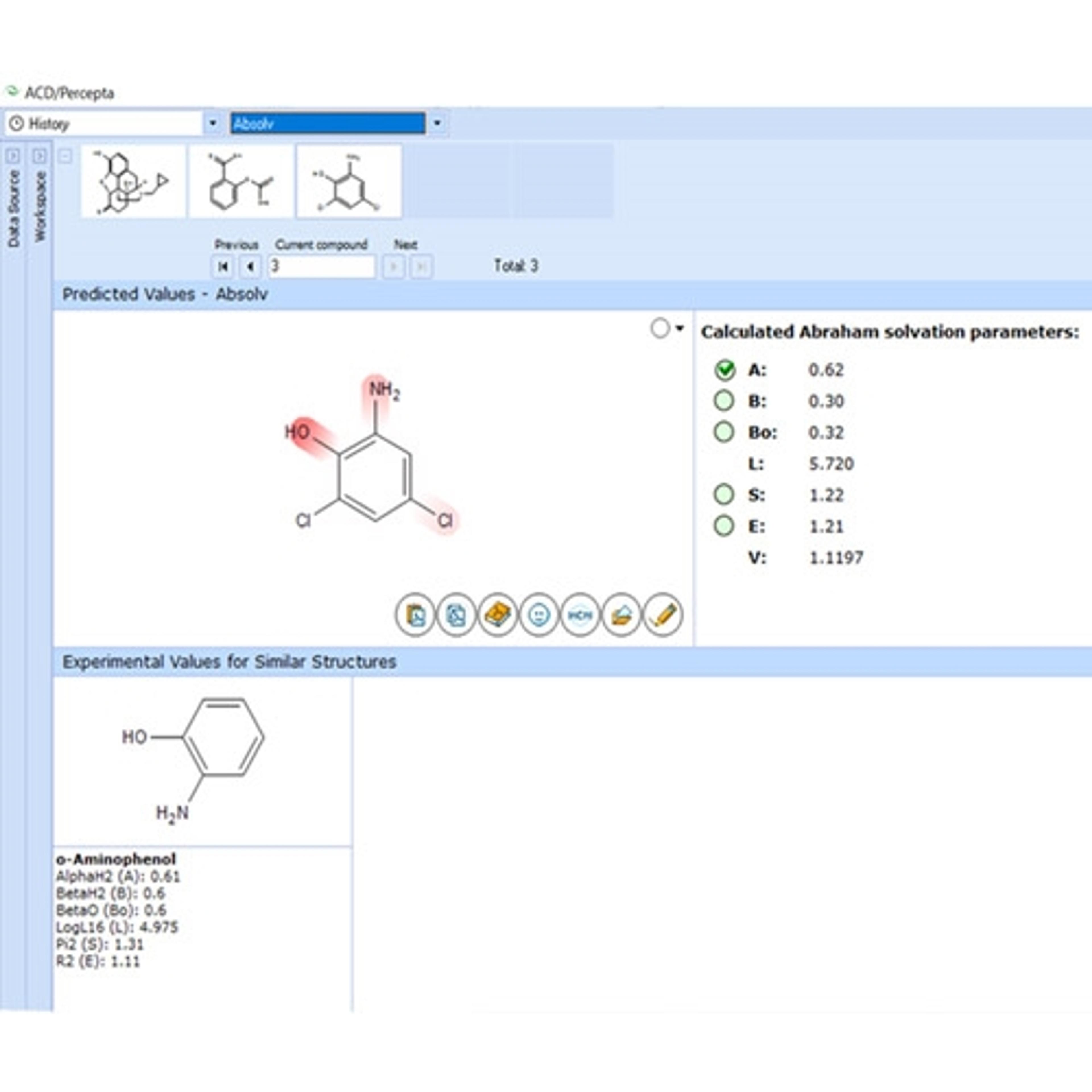
Task: Expand the circle options dropdown above structure
Action: point(679,328)
